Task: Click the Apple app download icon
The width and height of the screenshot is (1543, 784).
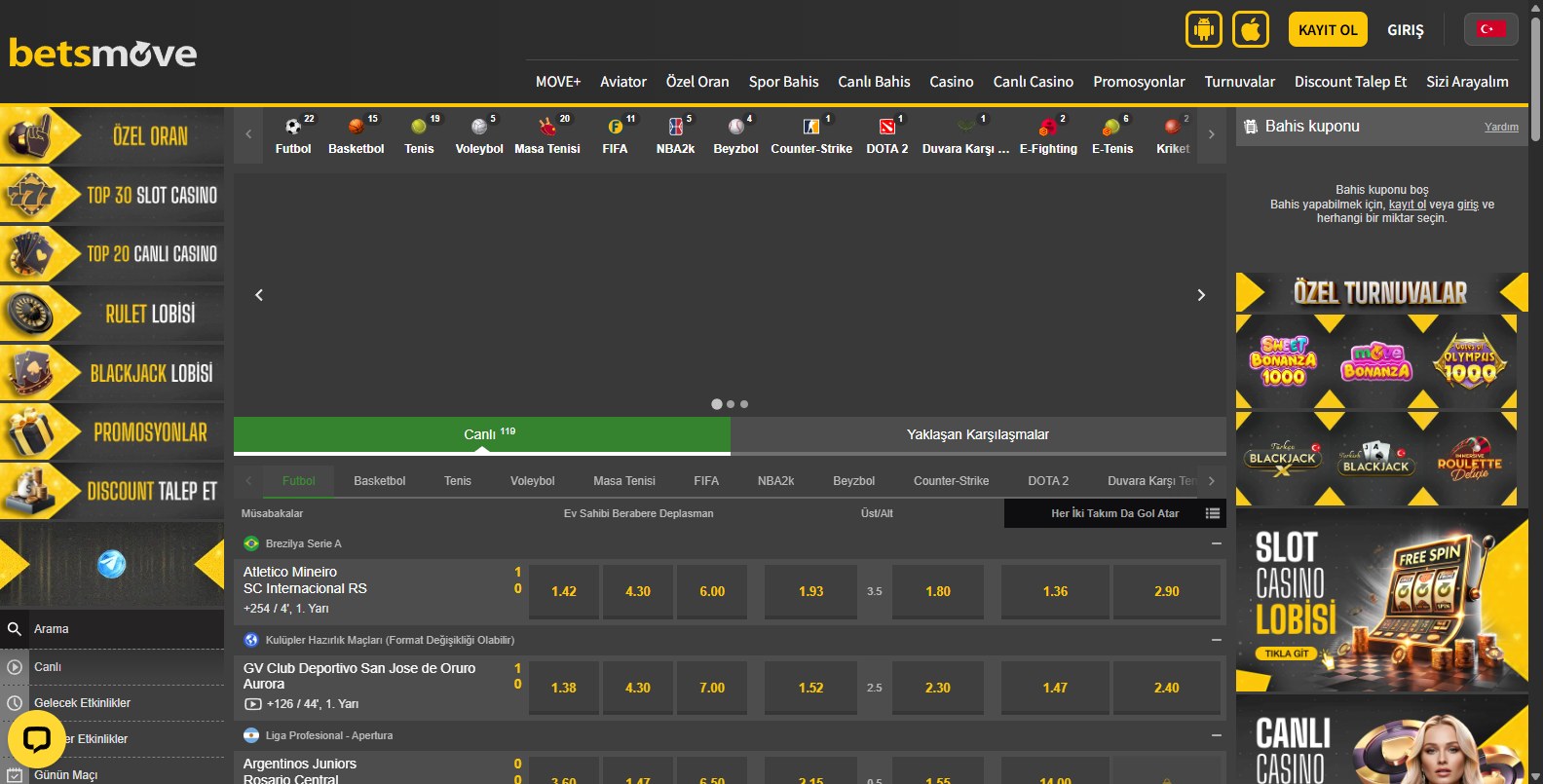Action: coord(1251,29)
